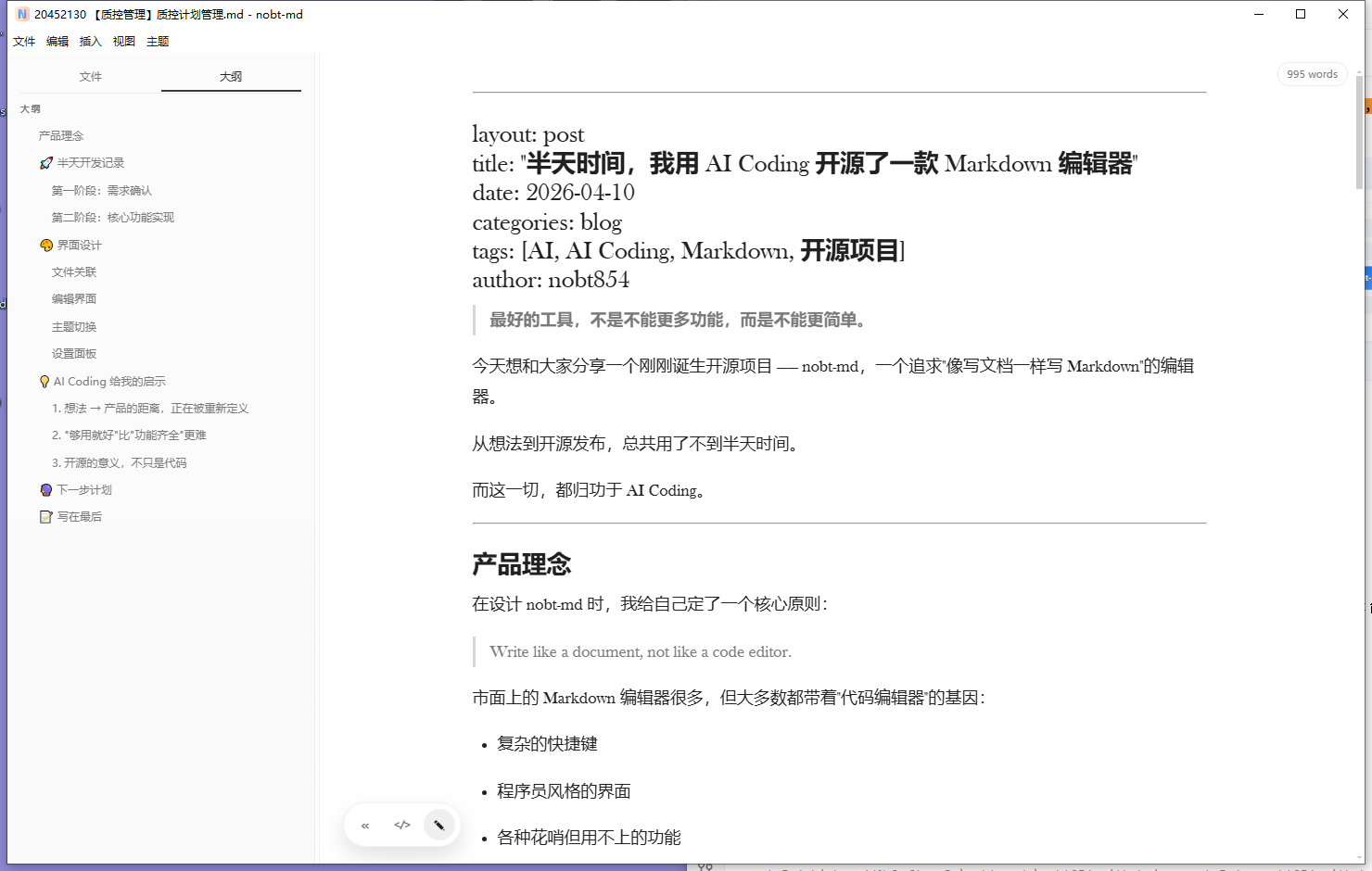Select the pencil edit mode icon
The width and height of the screenshot is (1372, 871).
point(439,825)
